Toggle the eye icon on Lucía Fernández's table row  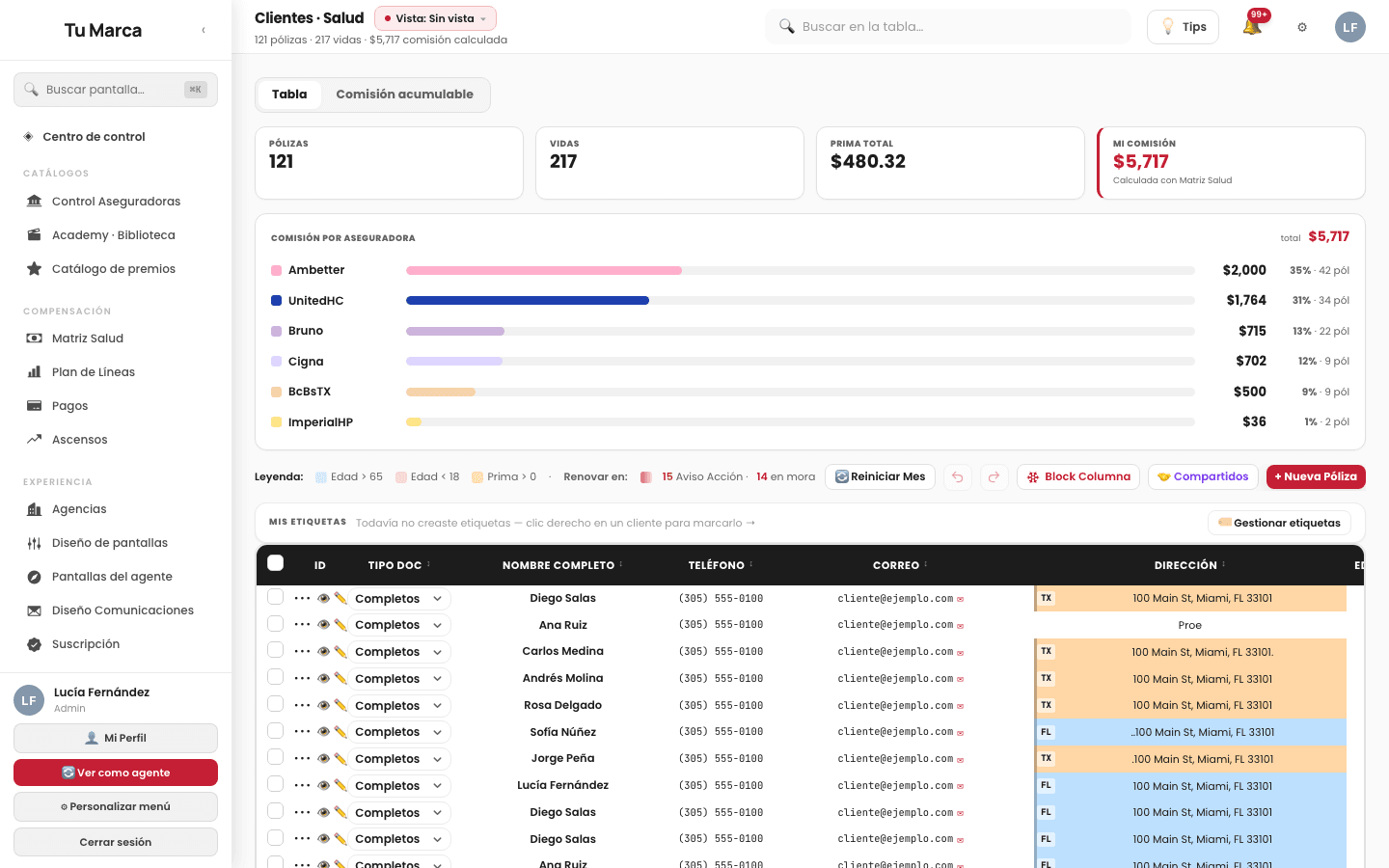[323, 786]
